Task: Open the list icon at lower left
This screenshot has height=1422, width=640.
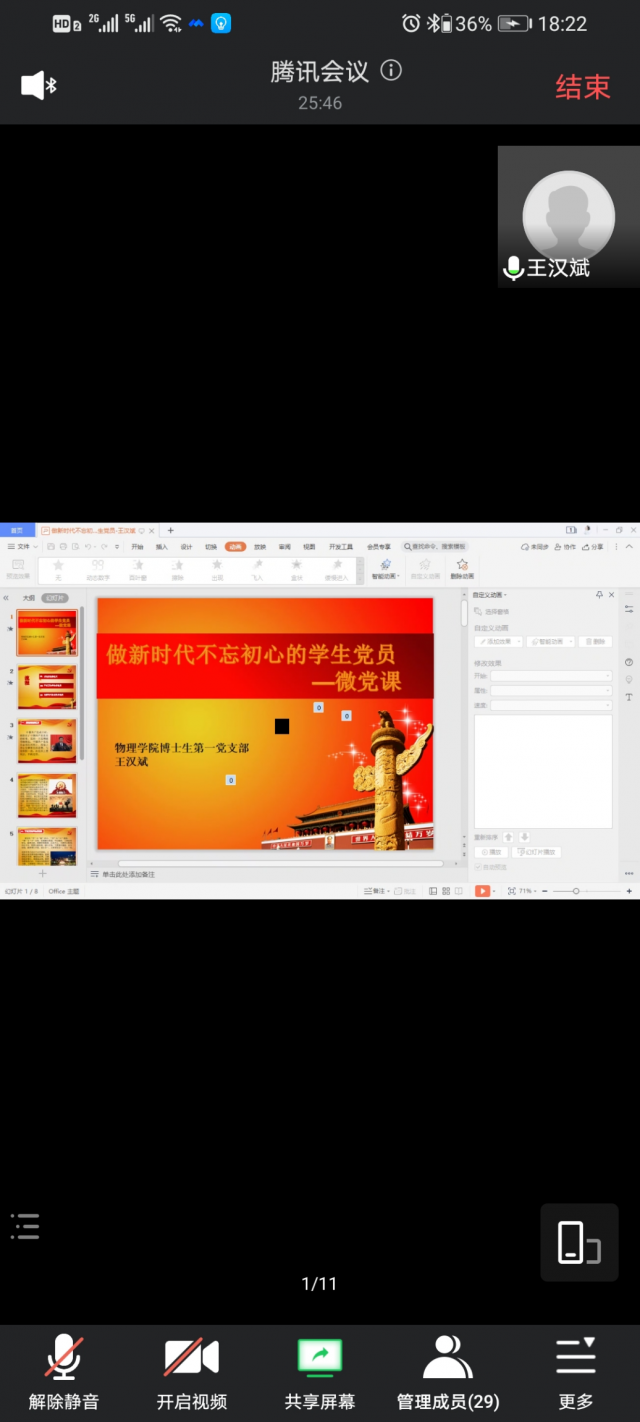Action: pos(25,1226)
